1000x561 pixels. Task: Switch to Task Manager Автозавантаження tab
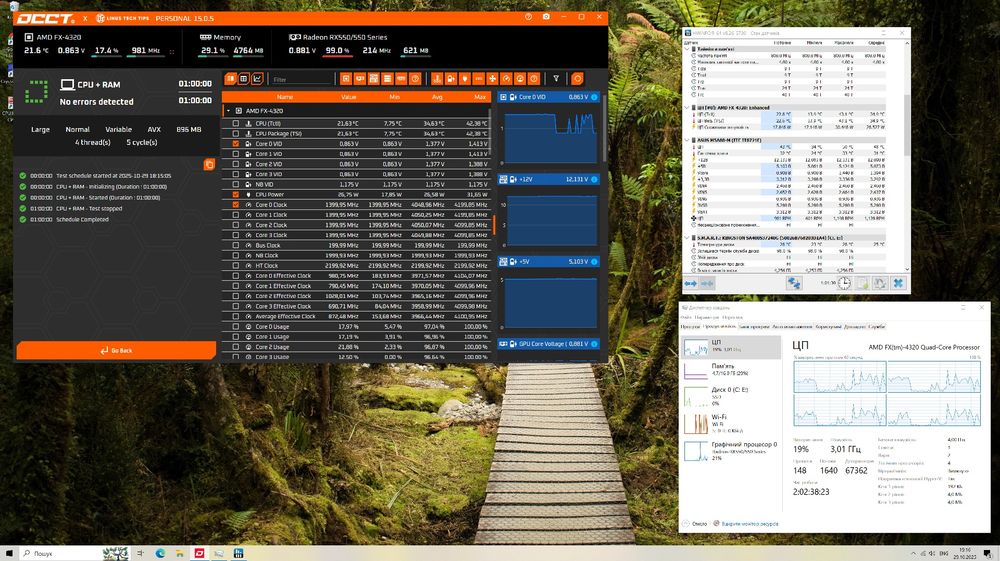(792, 326)
